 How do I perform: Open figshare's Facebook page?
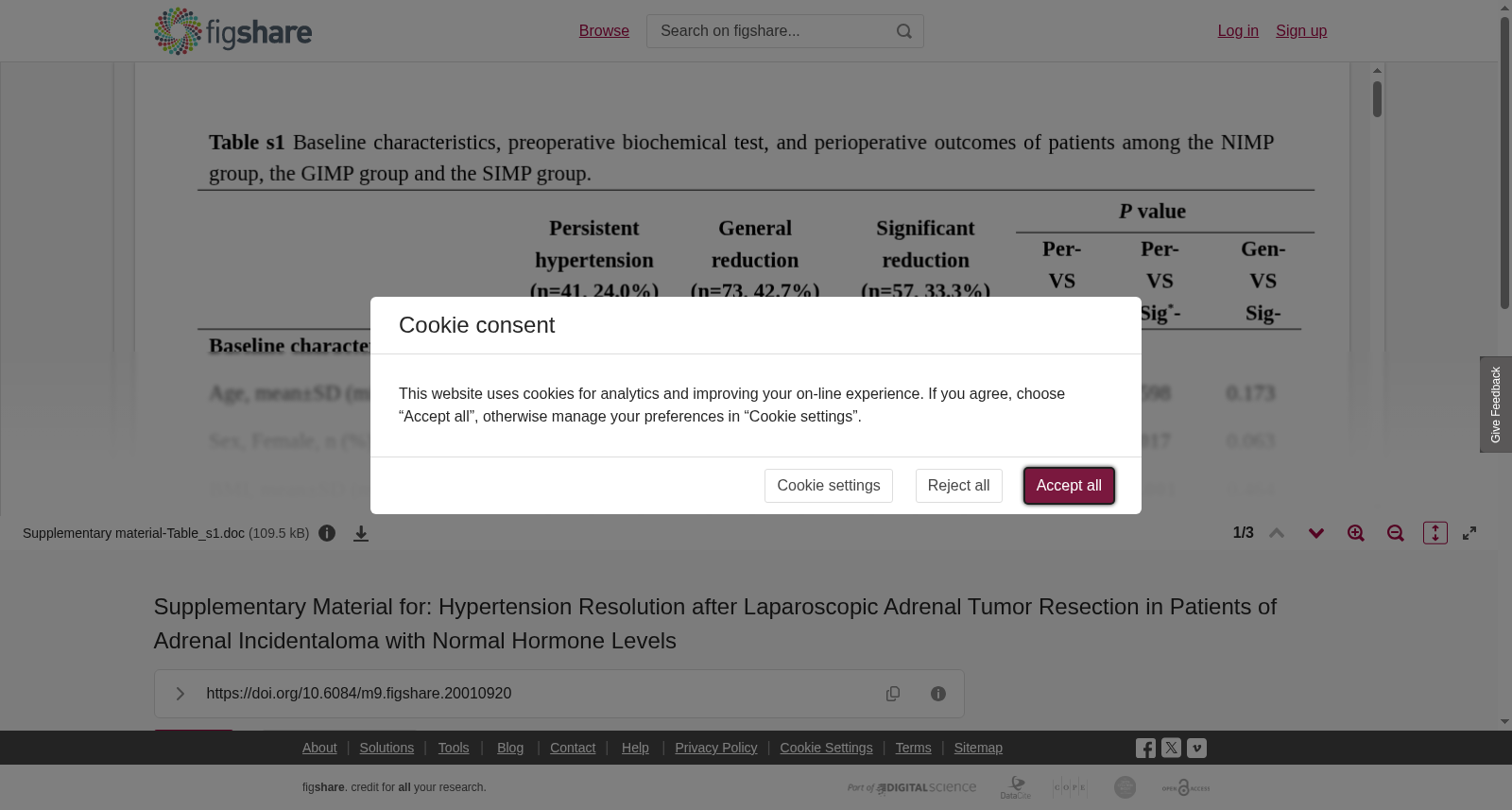coord(1145,748)
